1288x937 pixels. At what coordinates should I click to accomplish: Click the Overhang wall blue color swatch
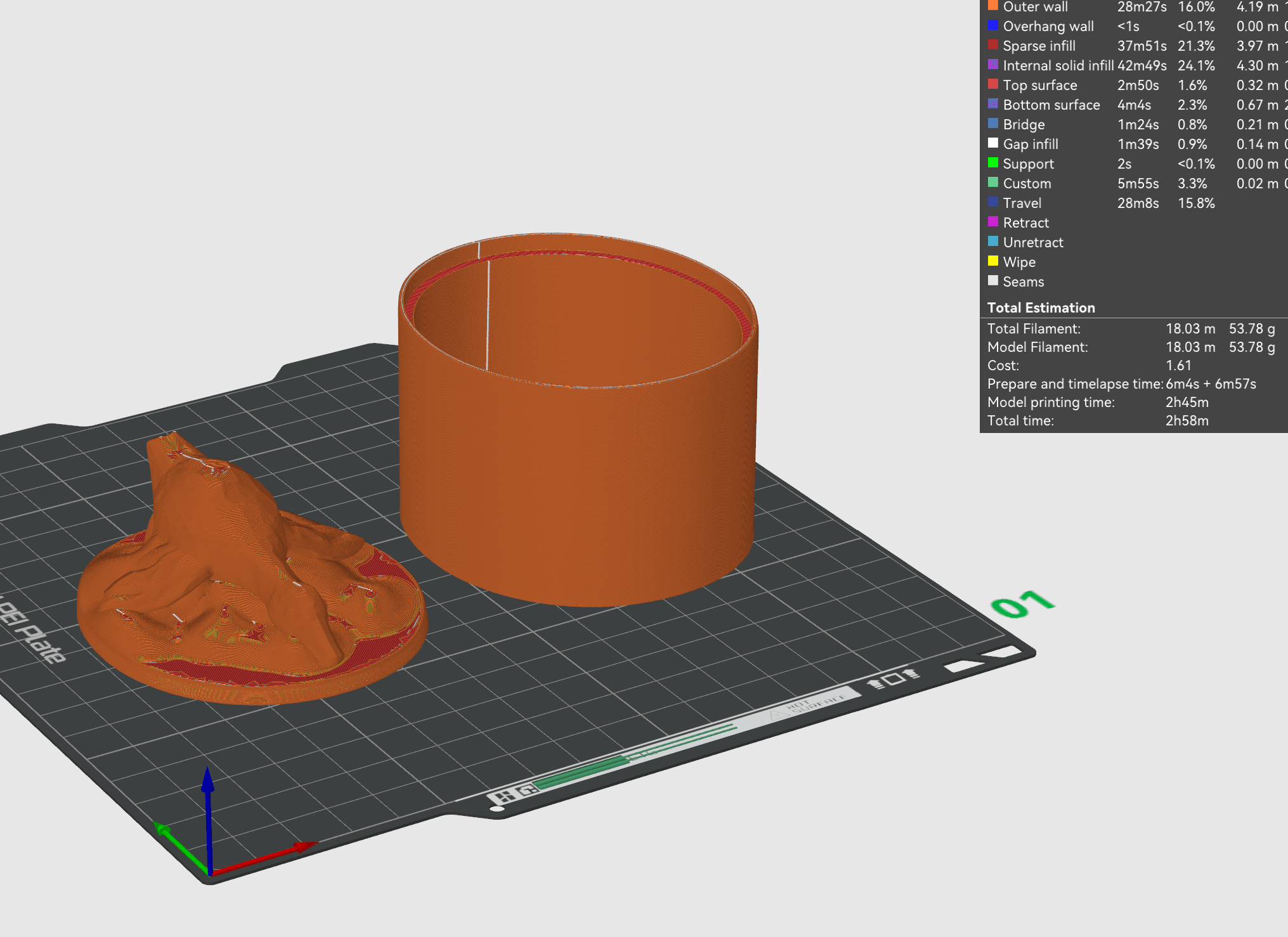[993, 25]
